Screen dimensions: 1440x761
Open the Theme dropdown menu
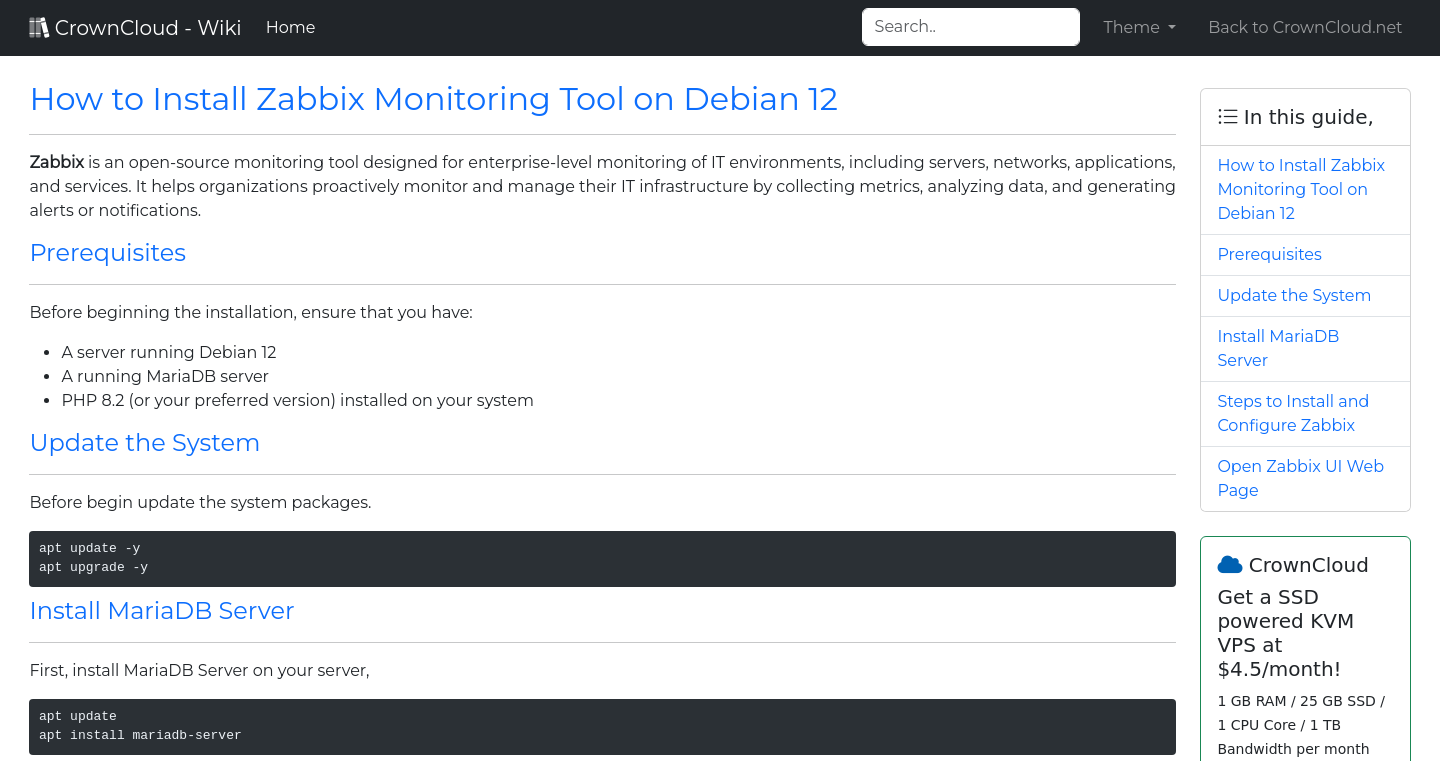pos(1139,28)
